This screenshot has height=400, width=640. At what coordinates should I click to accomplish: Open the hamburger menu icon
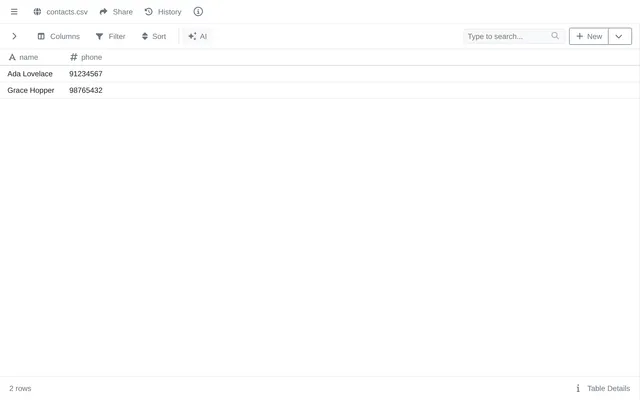14,12
